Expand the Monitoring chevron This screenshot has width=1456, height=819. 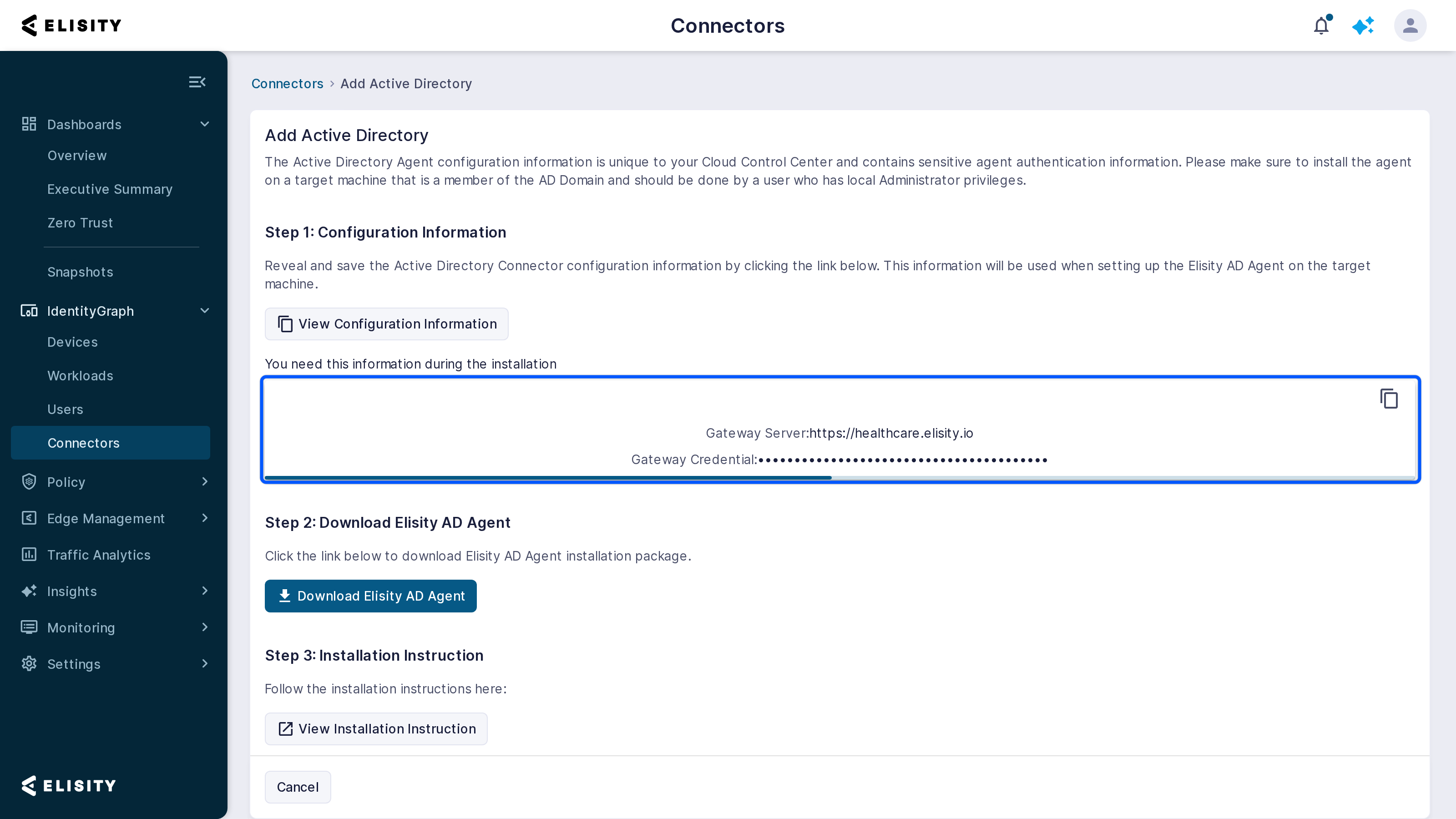pyautogui.click(x=205, y=627)
